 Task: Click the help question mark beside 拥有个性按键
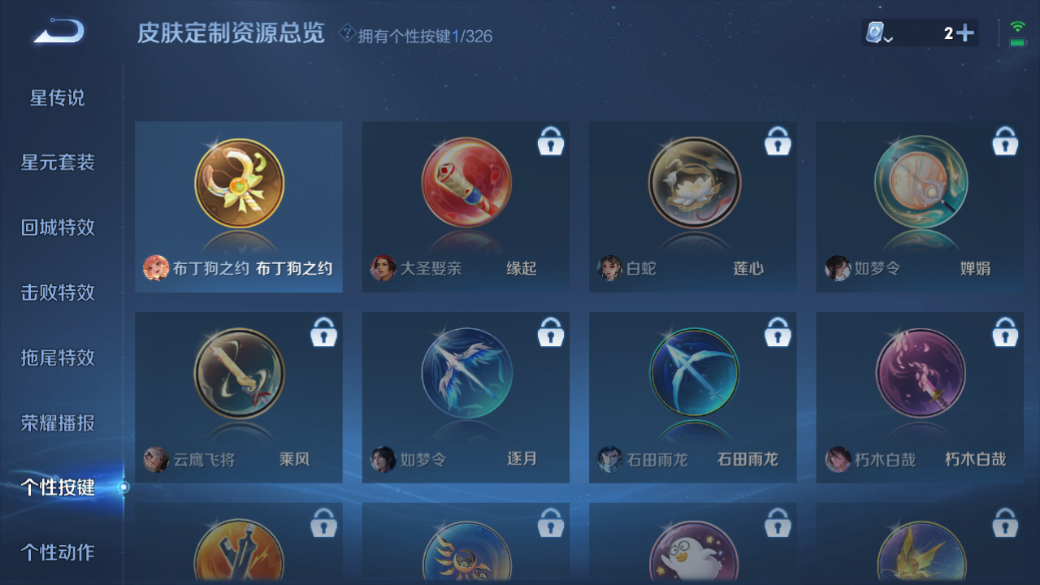coord(346,32)
